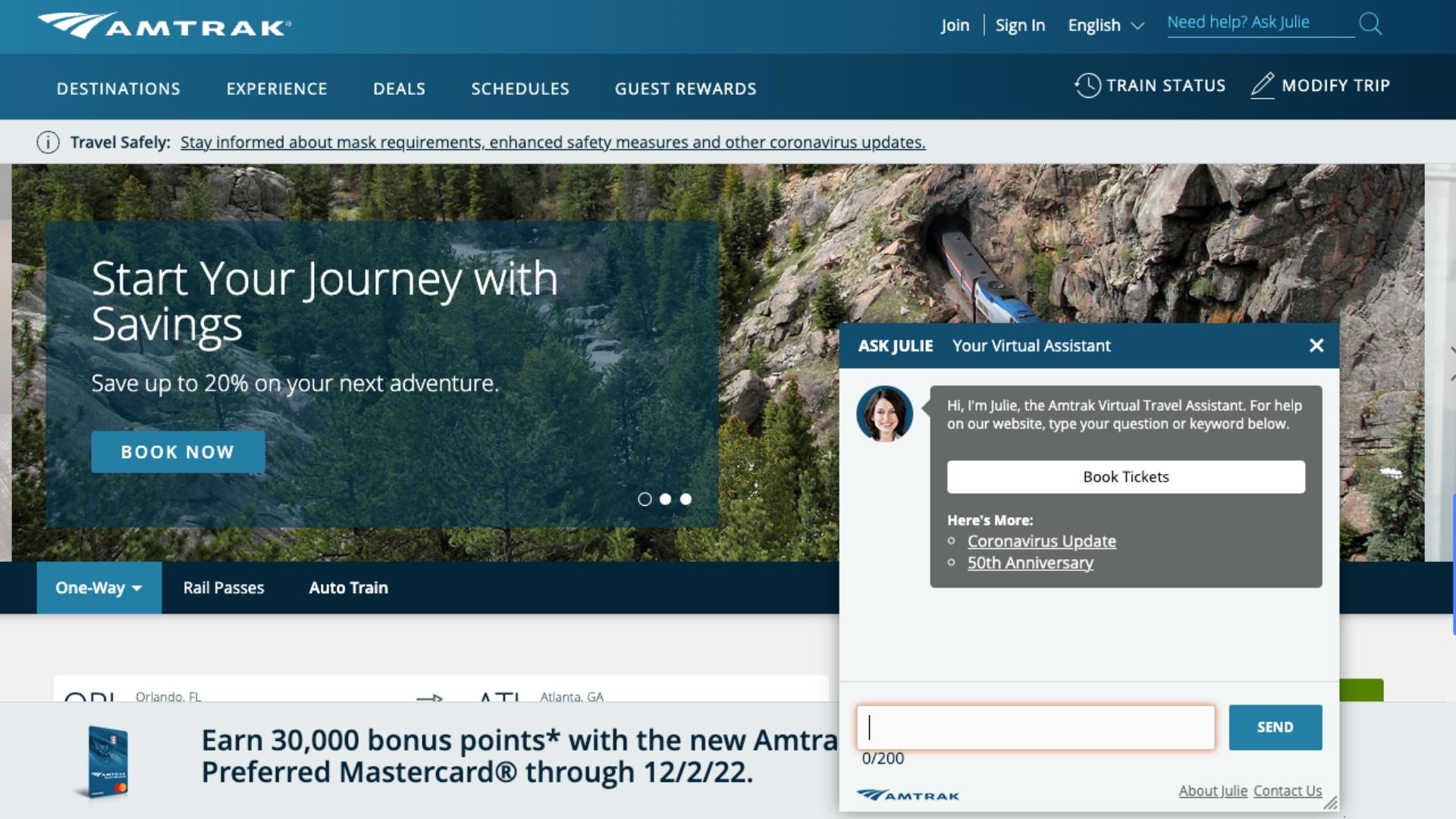Screen dimensions: 1456x819
Task: Select second carousel slide dot
Action: (x=665, y=499)
